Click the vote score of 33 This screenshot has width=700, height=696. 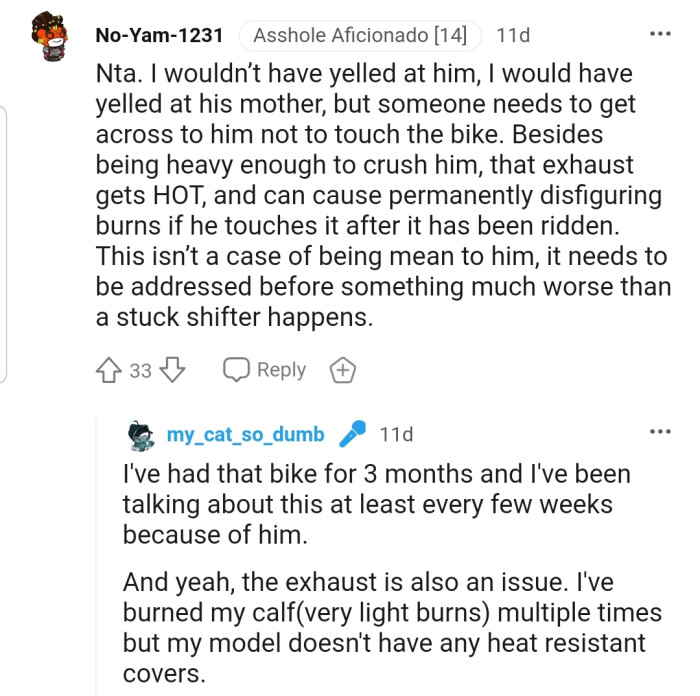click(x=141, y=371)
